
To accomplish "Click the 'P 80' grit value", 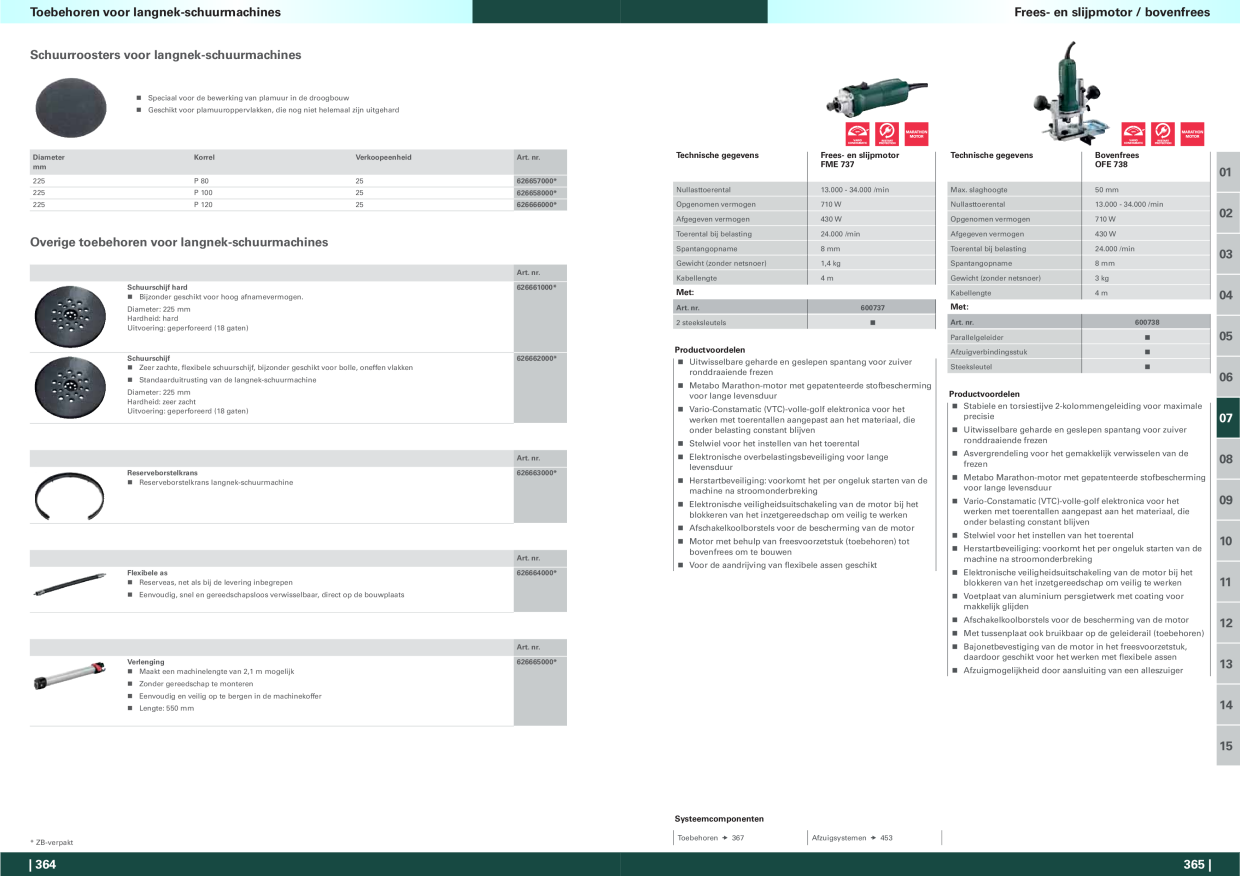I will pos(202,181).
